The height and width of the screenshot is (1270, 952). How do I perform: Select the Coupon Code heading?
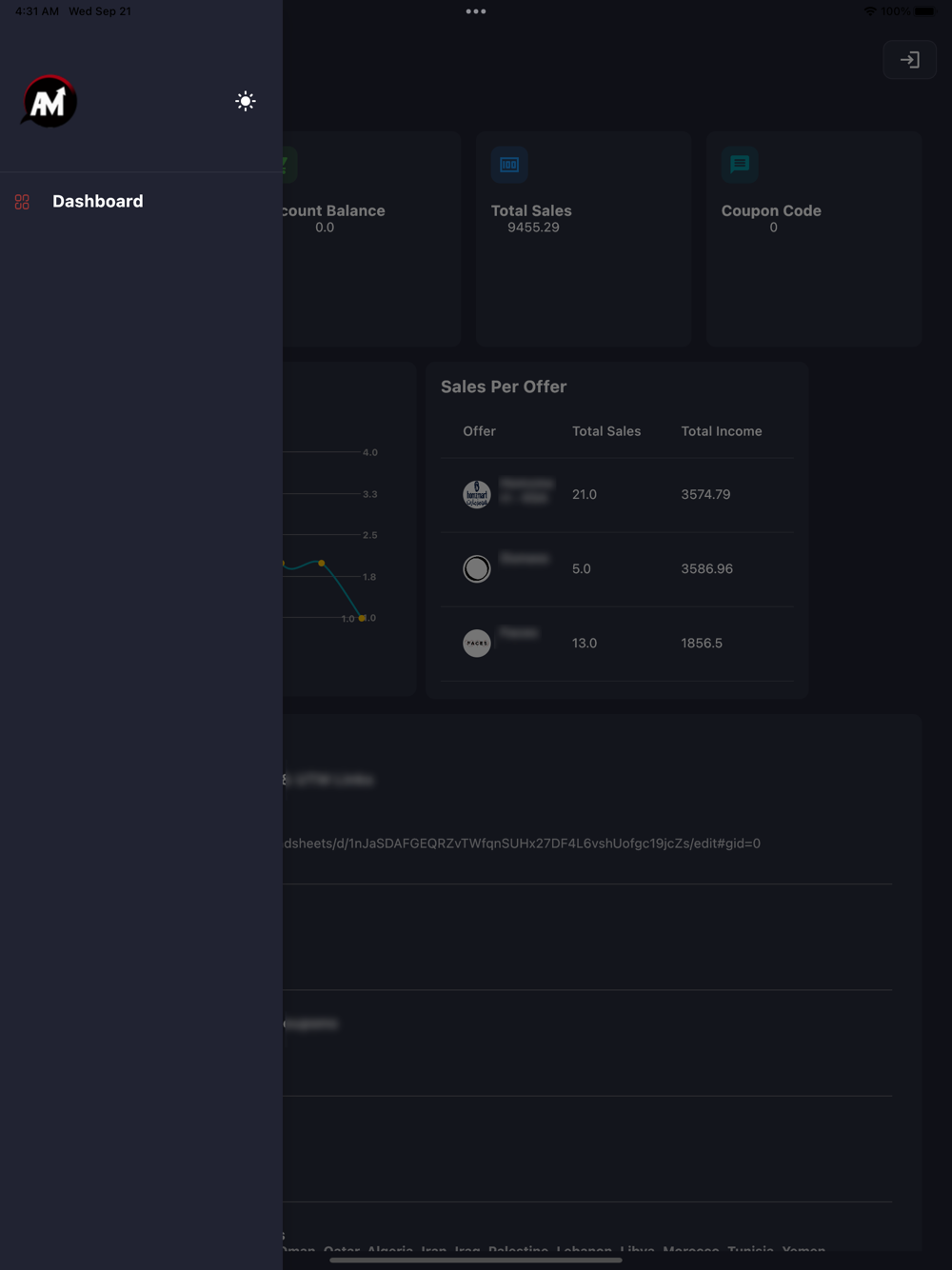[x=771, y=210]
